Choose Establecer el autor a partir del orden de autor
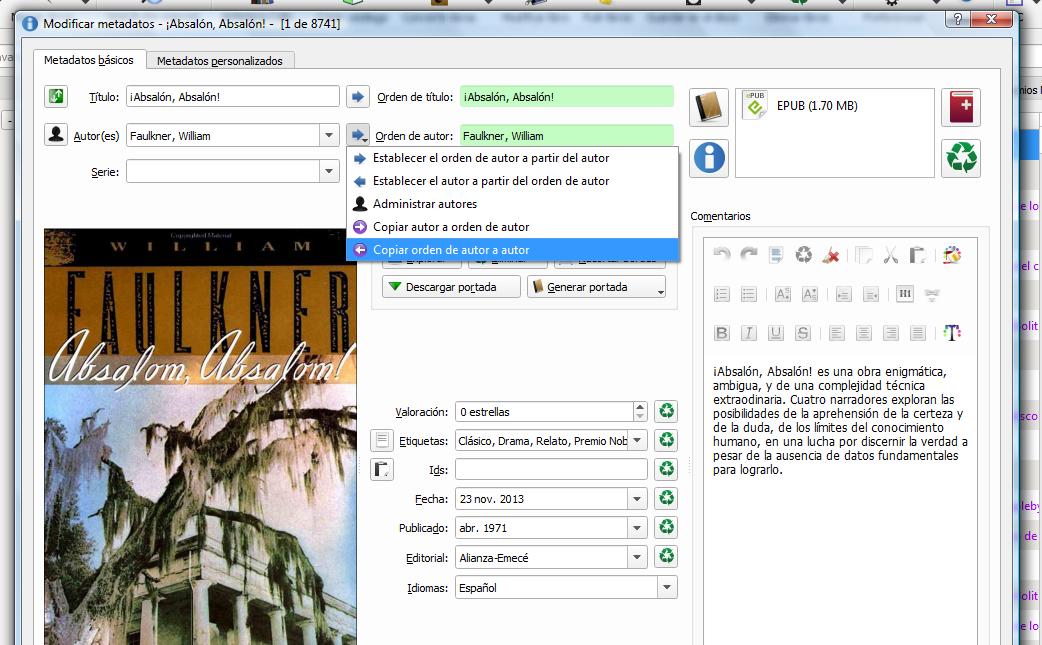1042x645 pixels. [x=512, y=181]
